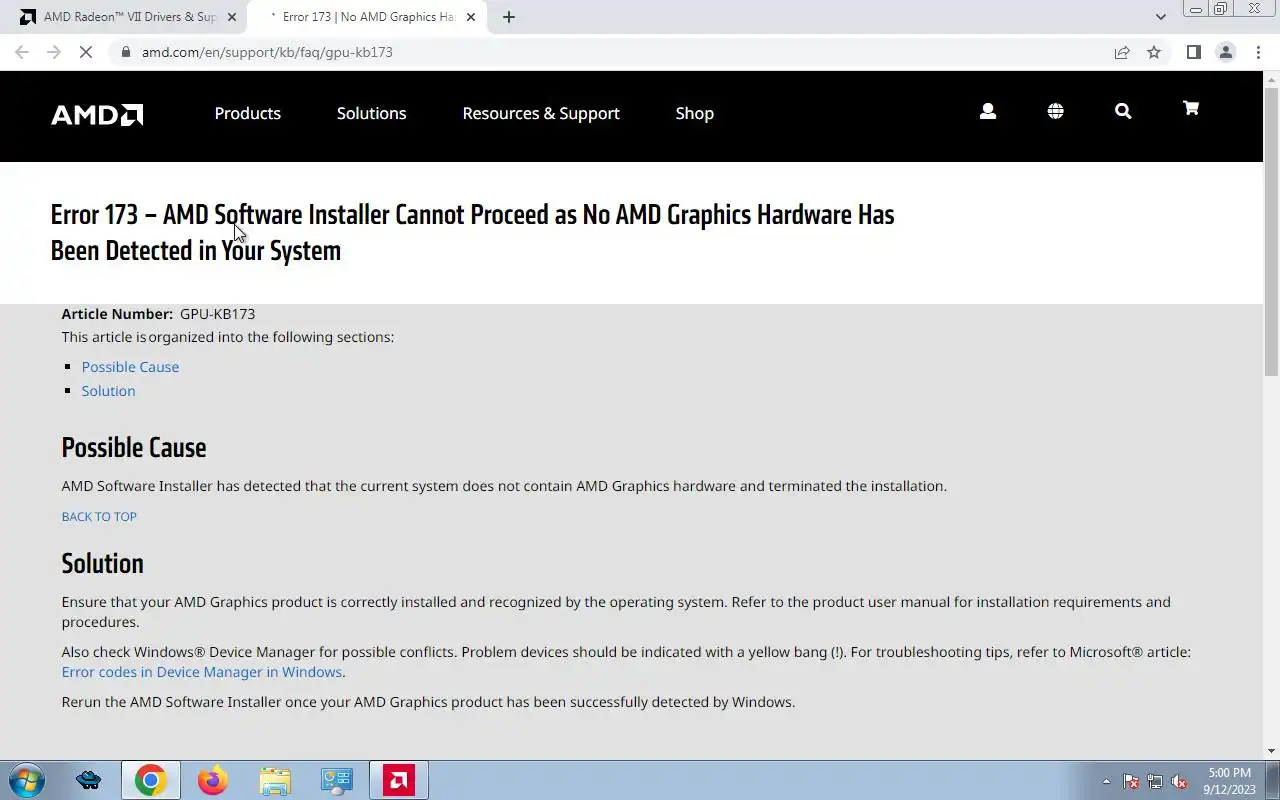Click the Possible Cause heading

pyautogui.click(x=134, y=448)
